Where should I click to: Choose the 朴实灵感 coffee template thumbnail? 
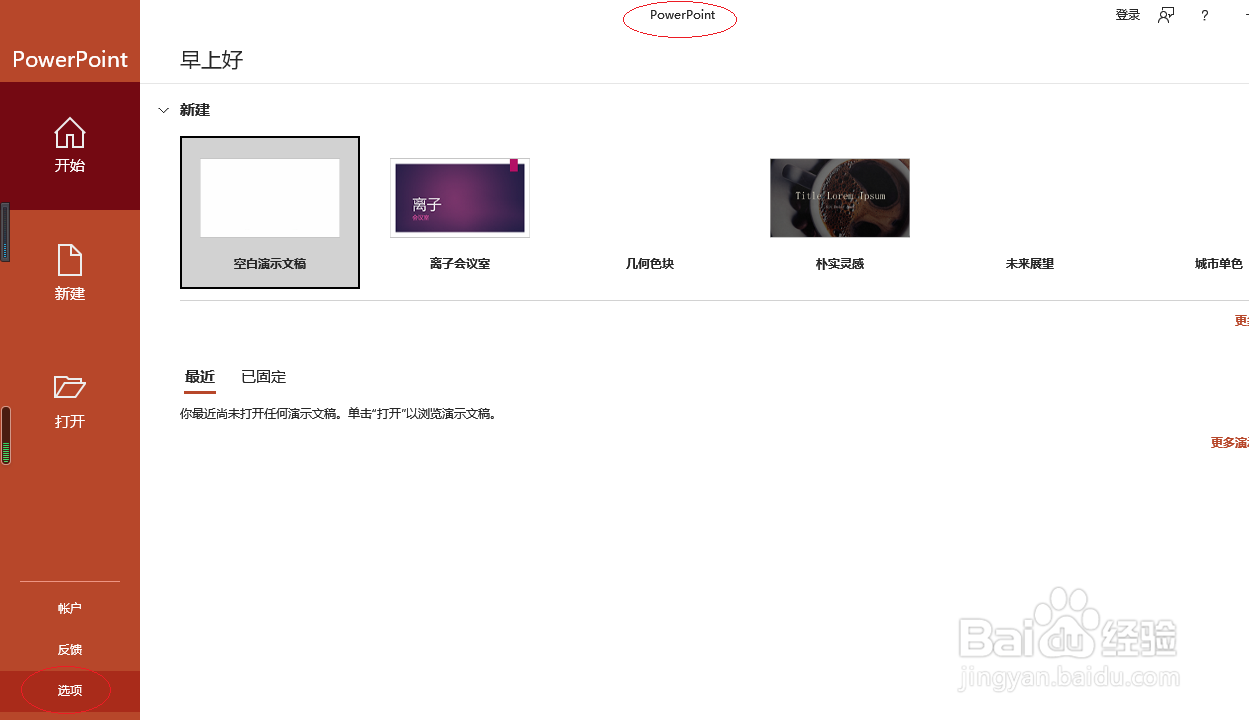(840, 198)
